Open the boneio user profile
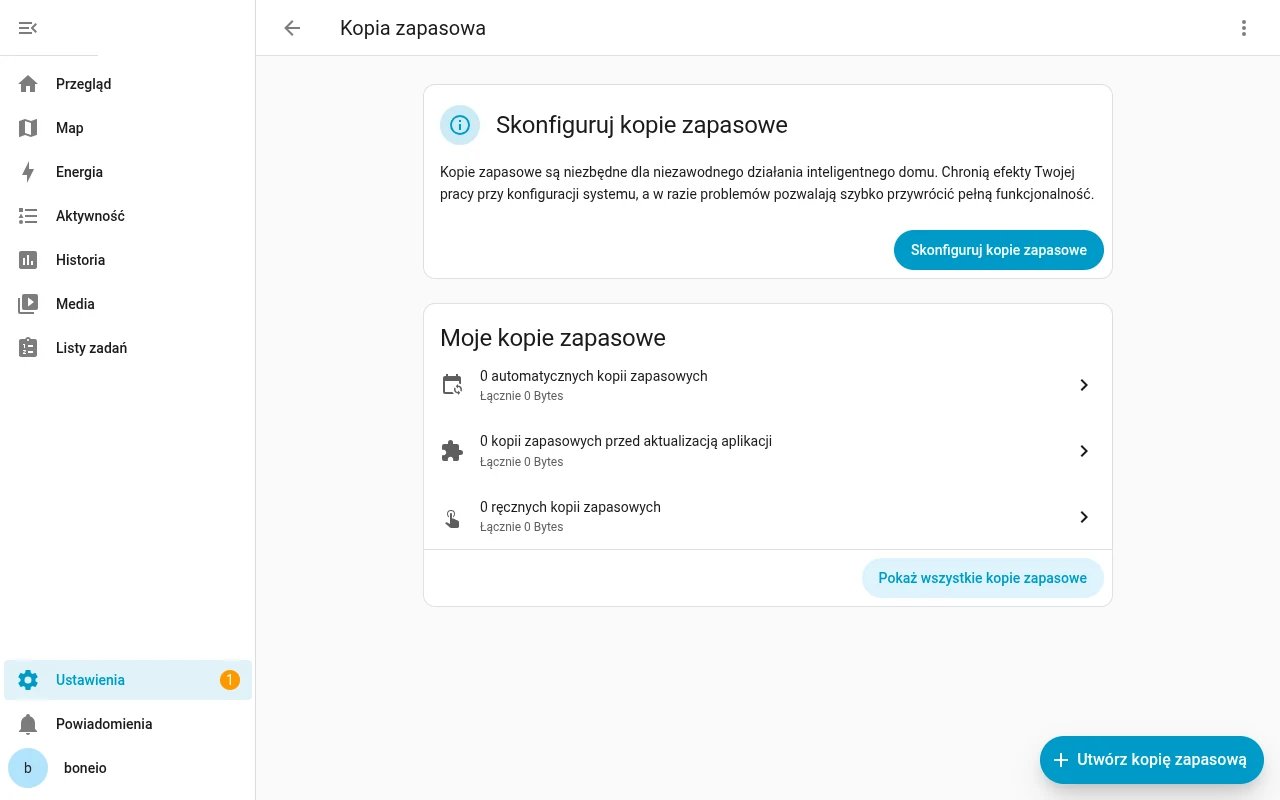 (x=128, y=768)
